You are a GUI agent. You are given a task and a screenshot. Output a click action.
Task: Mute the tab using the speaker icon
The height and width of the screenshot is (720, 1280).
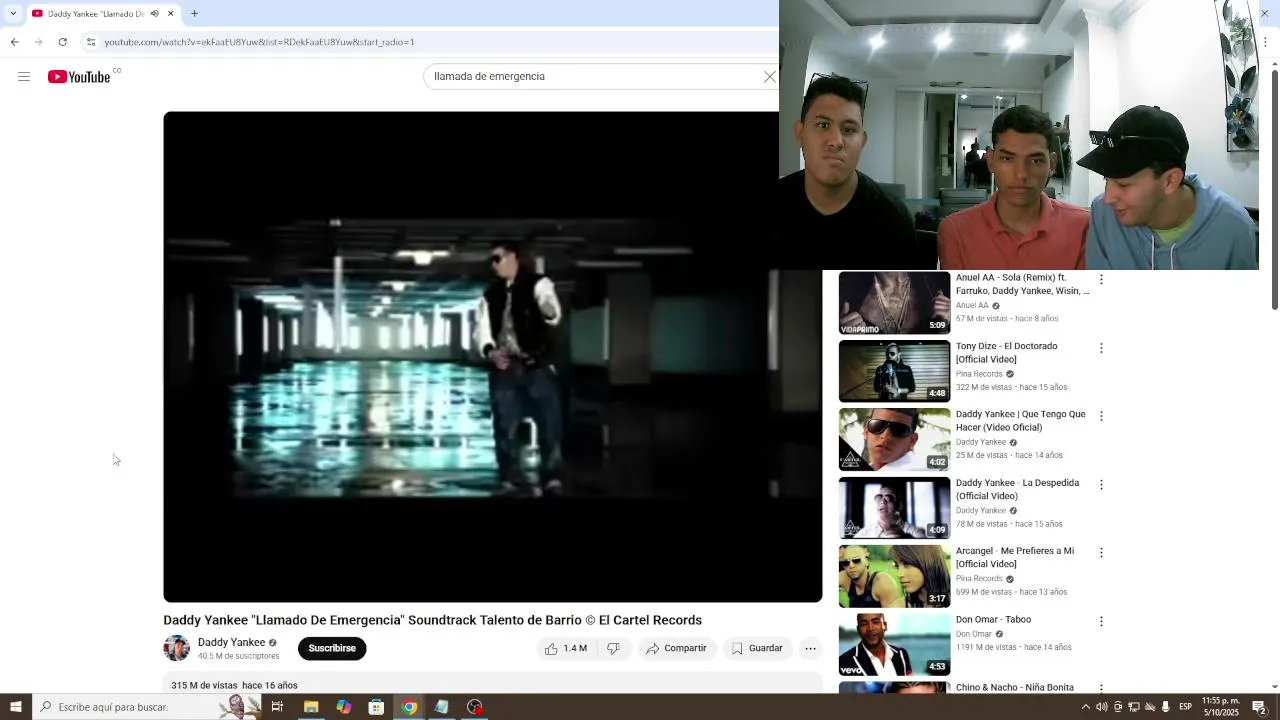point(154,14)
